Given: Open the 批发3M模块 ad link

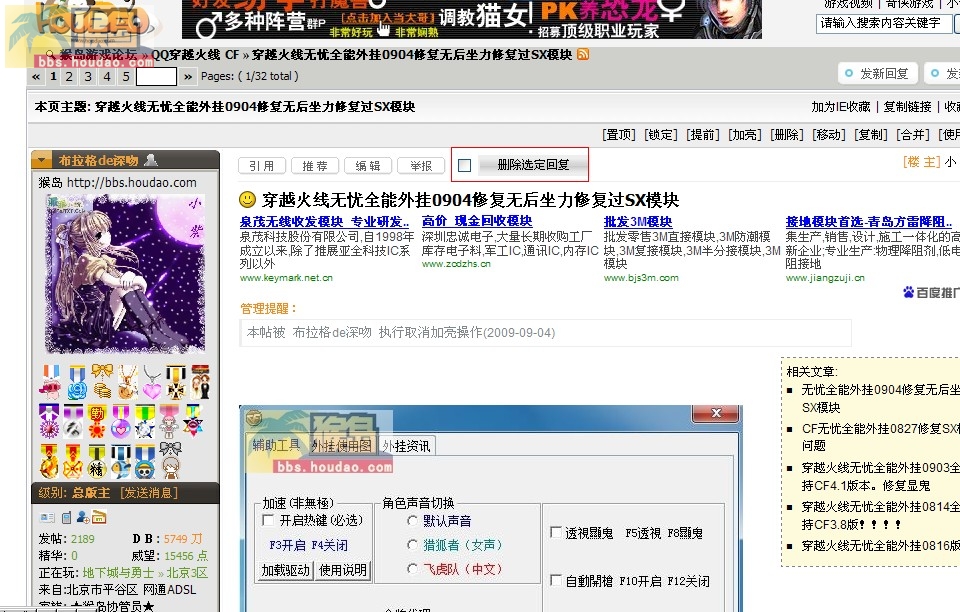Looking at the screenshot, I should click(x=638, y=222).
